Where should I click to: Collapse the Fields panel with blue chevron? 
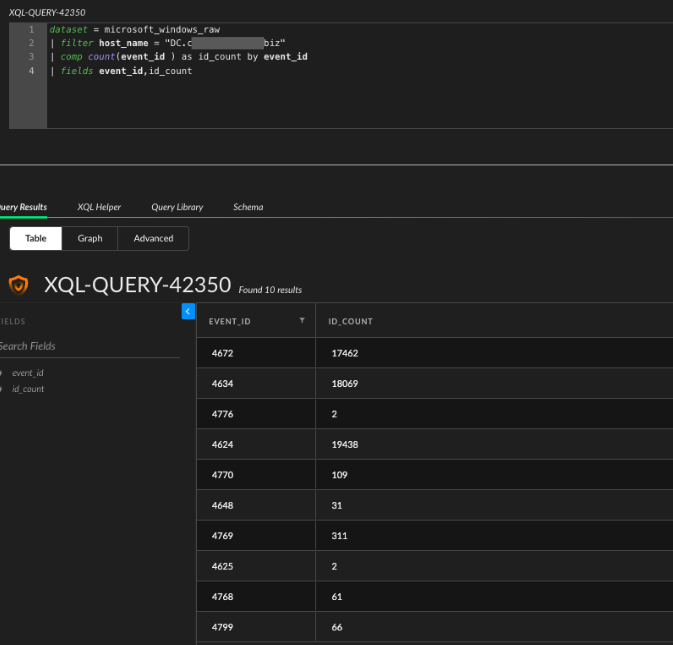[188, 312]
